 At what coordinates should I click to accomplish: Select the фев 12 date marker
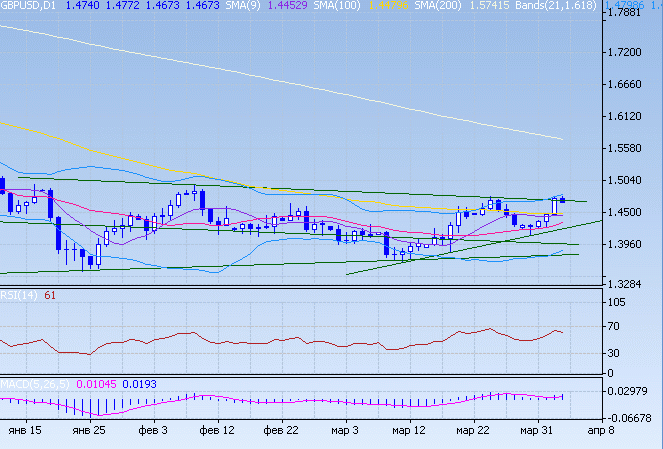pos(217,430)
